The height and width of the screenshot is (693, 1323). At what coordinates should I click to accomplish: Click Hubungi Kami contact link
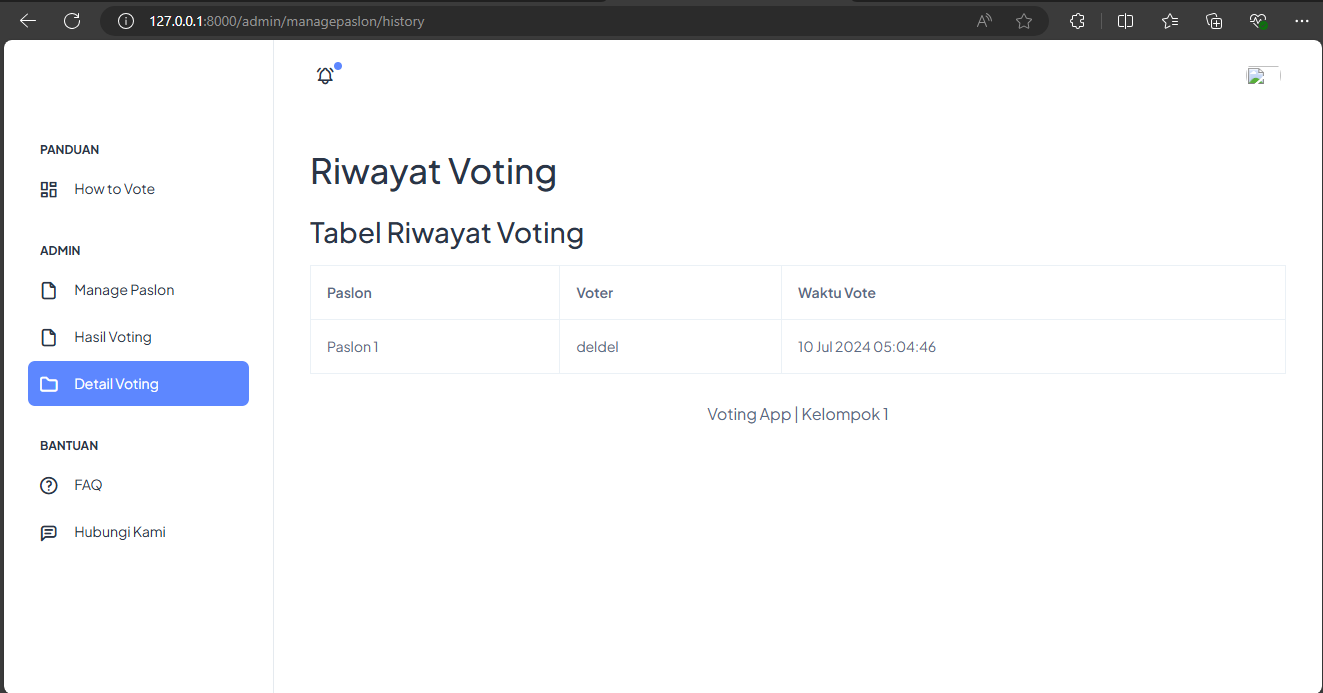(119, 532)
